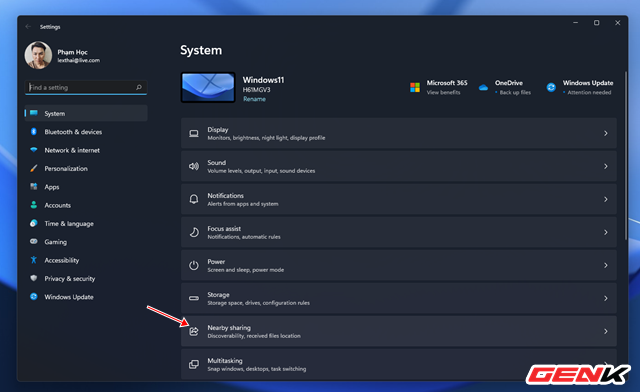The image size is (640, 392).
Task: Open Multitasking settings
Action: pos(399,364)
